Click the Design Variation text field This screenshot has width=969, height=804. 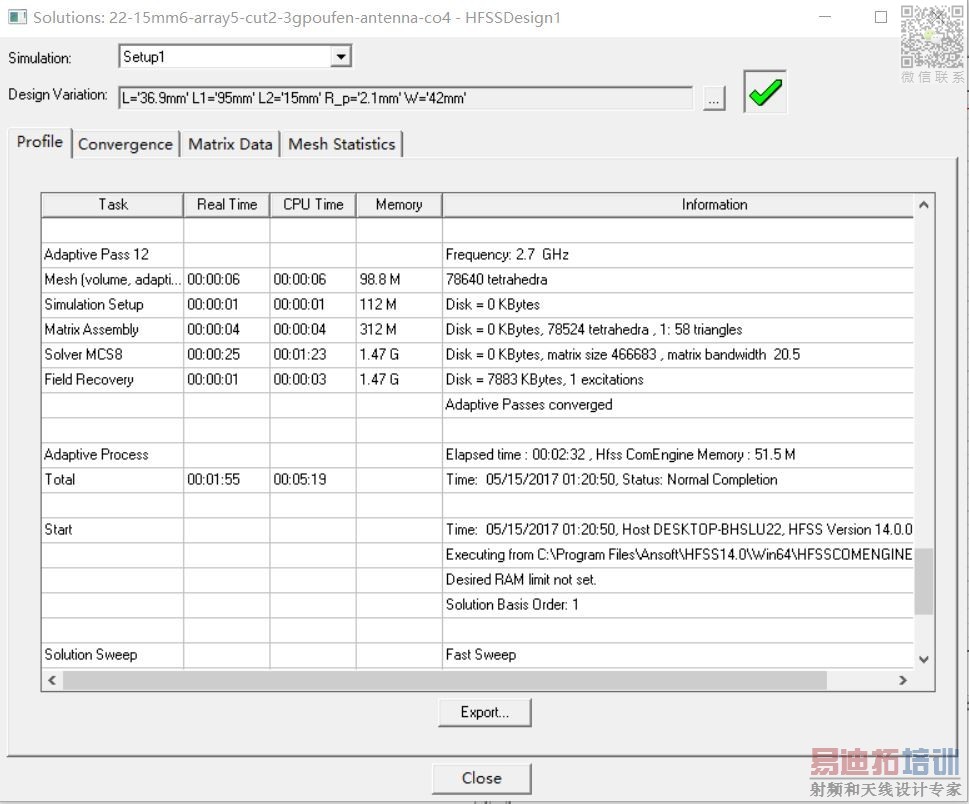tap(405, 98)
